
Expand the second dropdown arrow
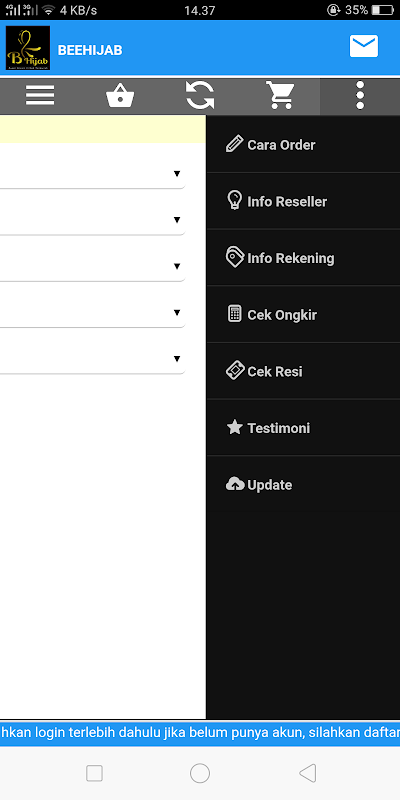[177, 220]
